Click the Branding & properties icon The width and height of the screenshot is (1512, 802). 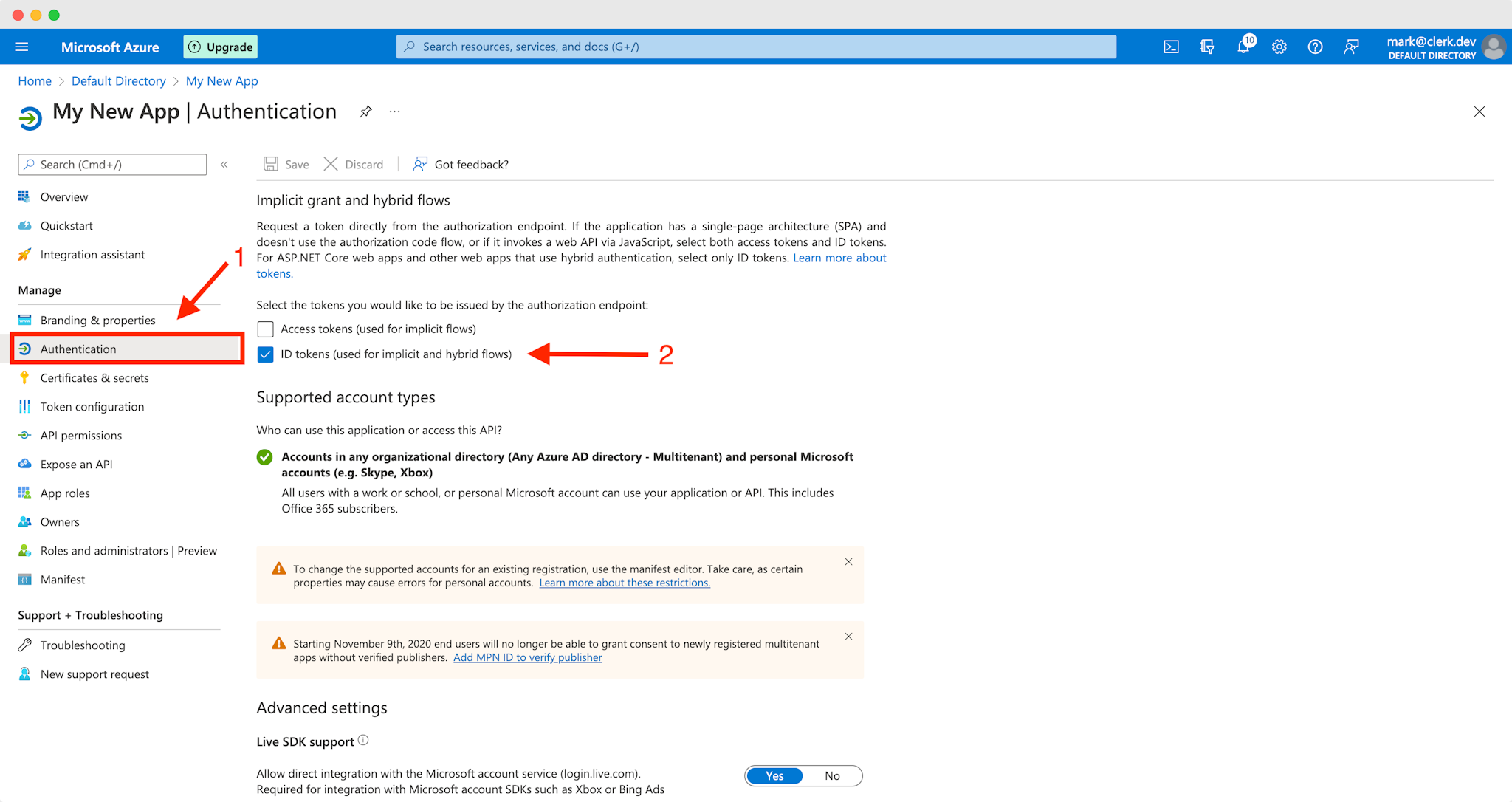coord(24,320)
